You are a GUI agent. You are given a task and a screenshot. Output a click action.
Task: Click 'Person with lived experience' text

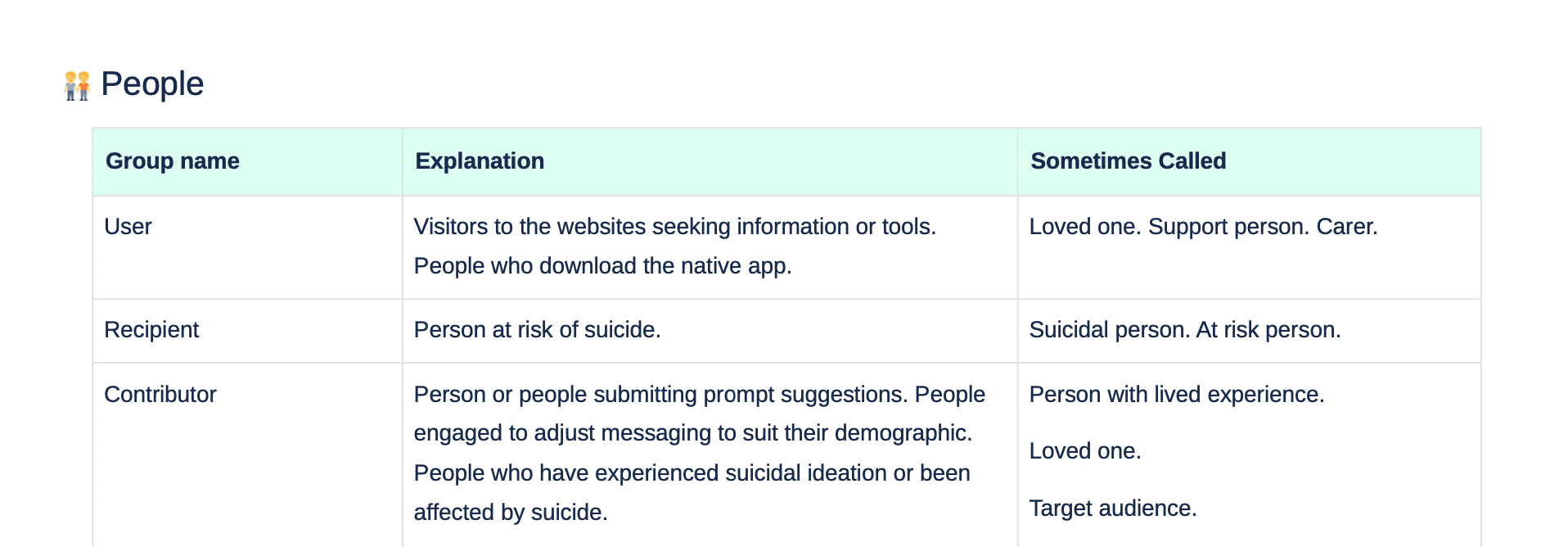1176,395
